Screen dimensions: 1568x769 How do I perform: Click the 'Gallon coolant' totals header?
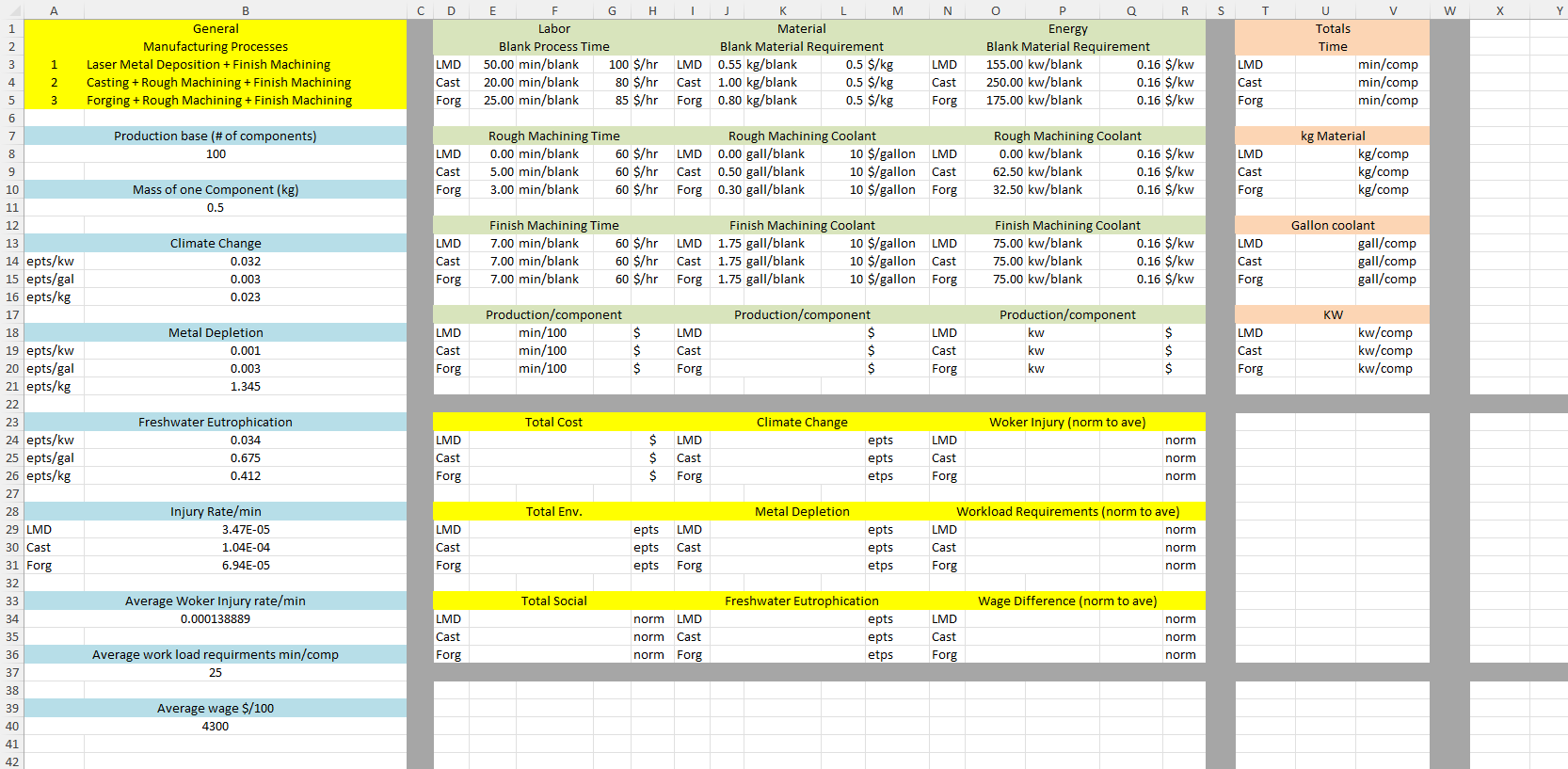pos(1333,225)
